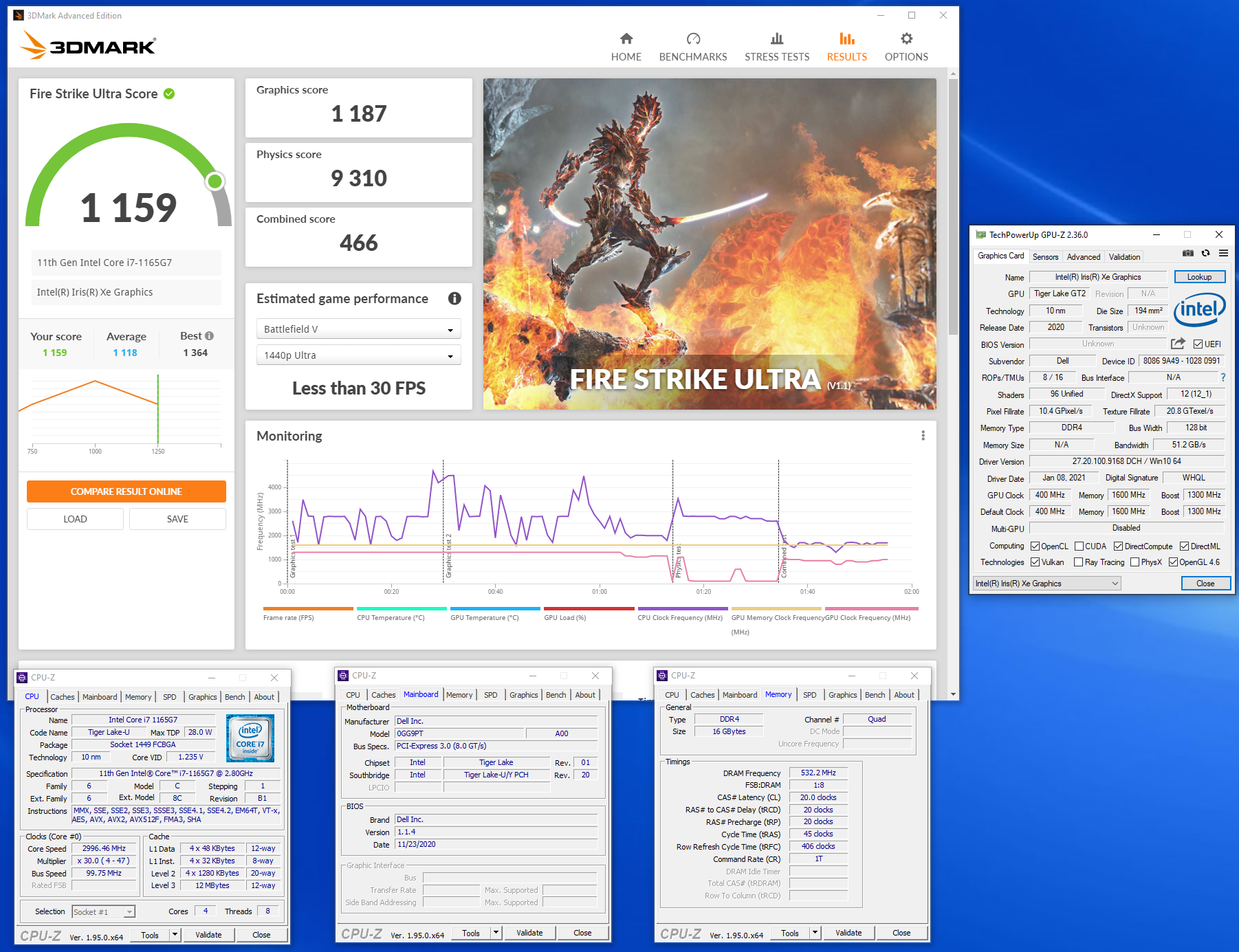Image resolution: width=1239 pixels, height=952 pixels.
Task: Open the 1440p Ultra resolution dropdown
Action: [358, 355]
